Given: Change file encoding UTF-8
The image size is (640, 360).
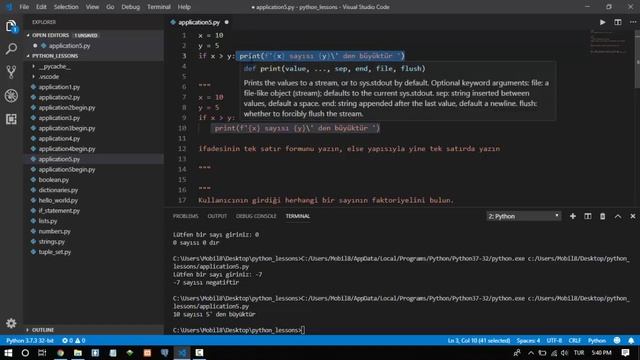Looking at the screenshot, I should pyautogui.click(x=554, y=340).
